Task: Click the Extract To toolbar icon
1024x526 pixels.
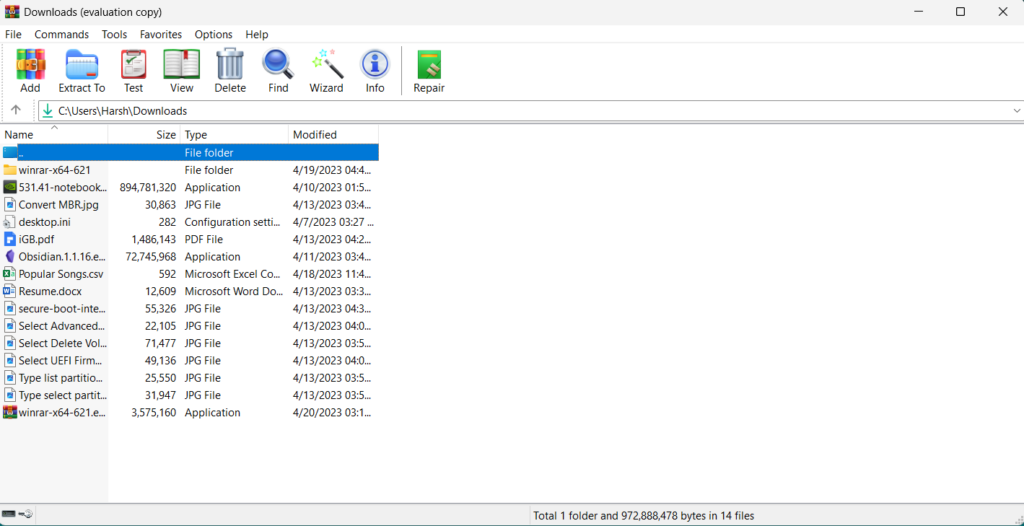Action: click(81, 71)
